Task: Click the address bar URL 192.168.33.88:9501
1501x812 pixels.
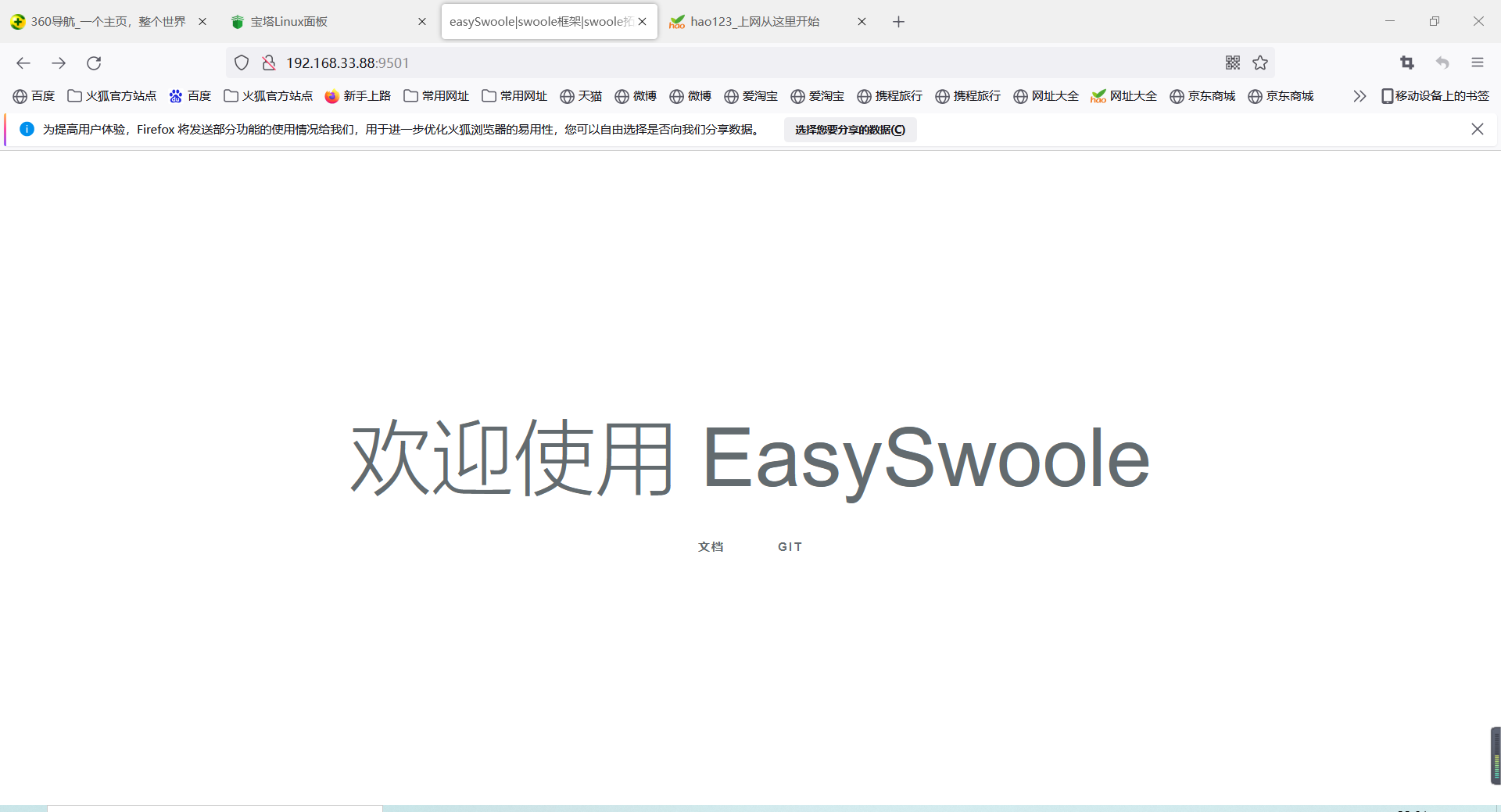Action: [347, 63]
